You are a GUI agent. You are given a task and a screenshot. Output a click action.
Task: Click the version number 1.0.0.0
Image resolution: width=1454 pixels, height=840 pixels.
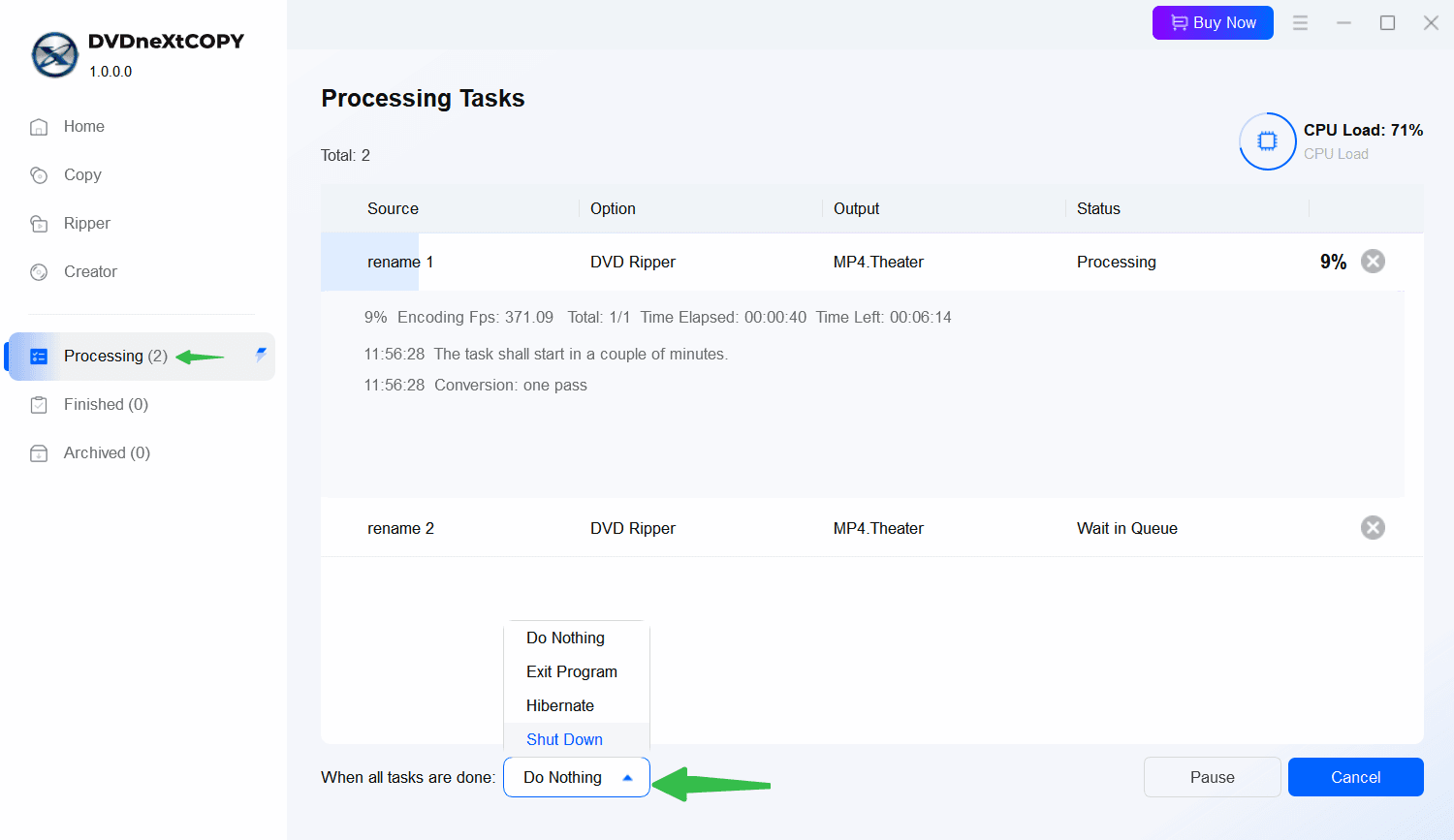click(111, 72)
